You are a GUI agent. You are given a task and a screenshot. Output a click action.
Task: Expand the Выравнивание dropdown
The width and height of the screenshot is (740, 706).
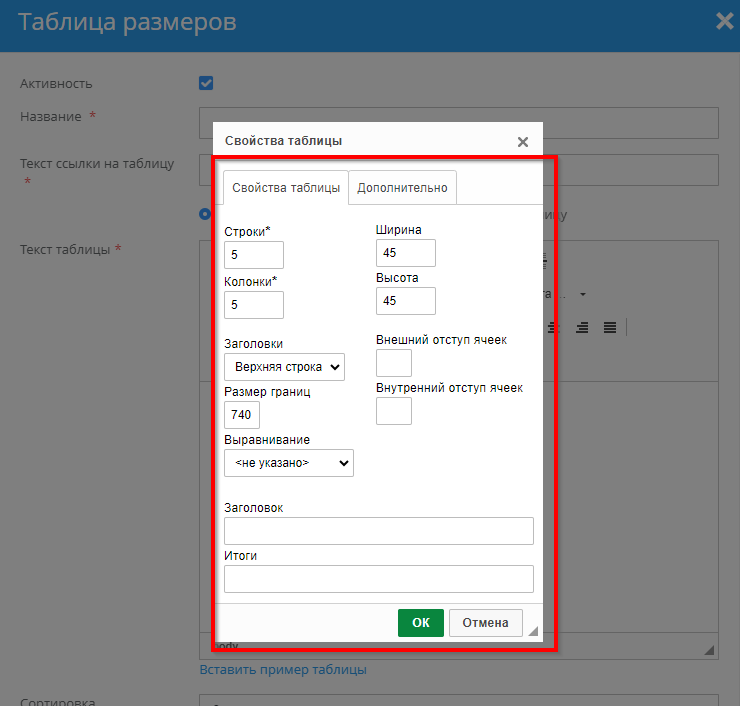289,463
